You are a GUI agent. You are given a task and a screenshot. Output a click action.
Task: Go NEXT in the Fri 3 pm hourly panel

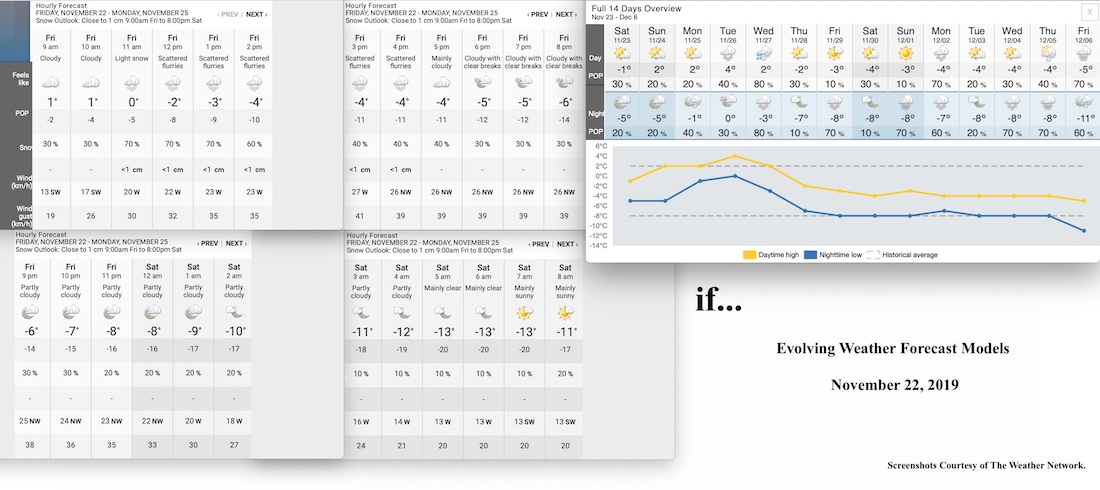click(x=565, y=14)
